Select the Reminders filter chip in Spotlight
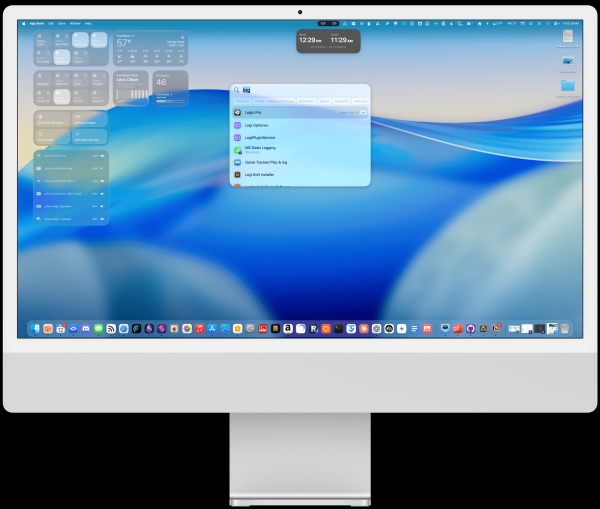Image resolution: width=600 pixels, height=509 pixels. 306,101
